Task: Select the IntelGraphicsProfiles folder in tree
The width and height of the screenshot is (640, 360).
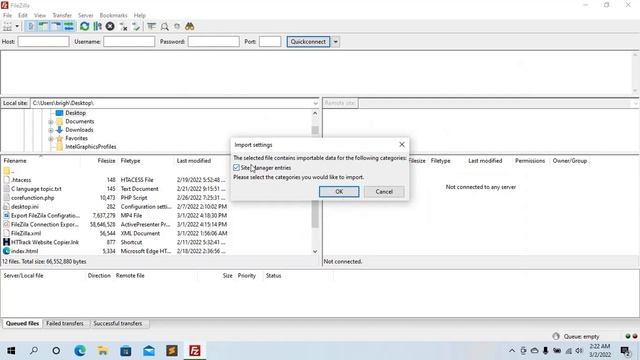Action: coord(91,147)
